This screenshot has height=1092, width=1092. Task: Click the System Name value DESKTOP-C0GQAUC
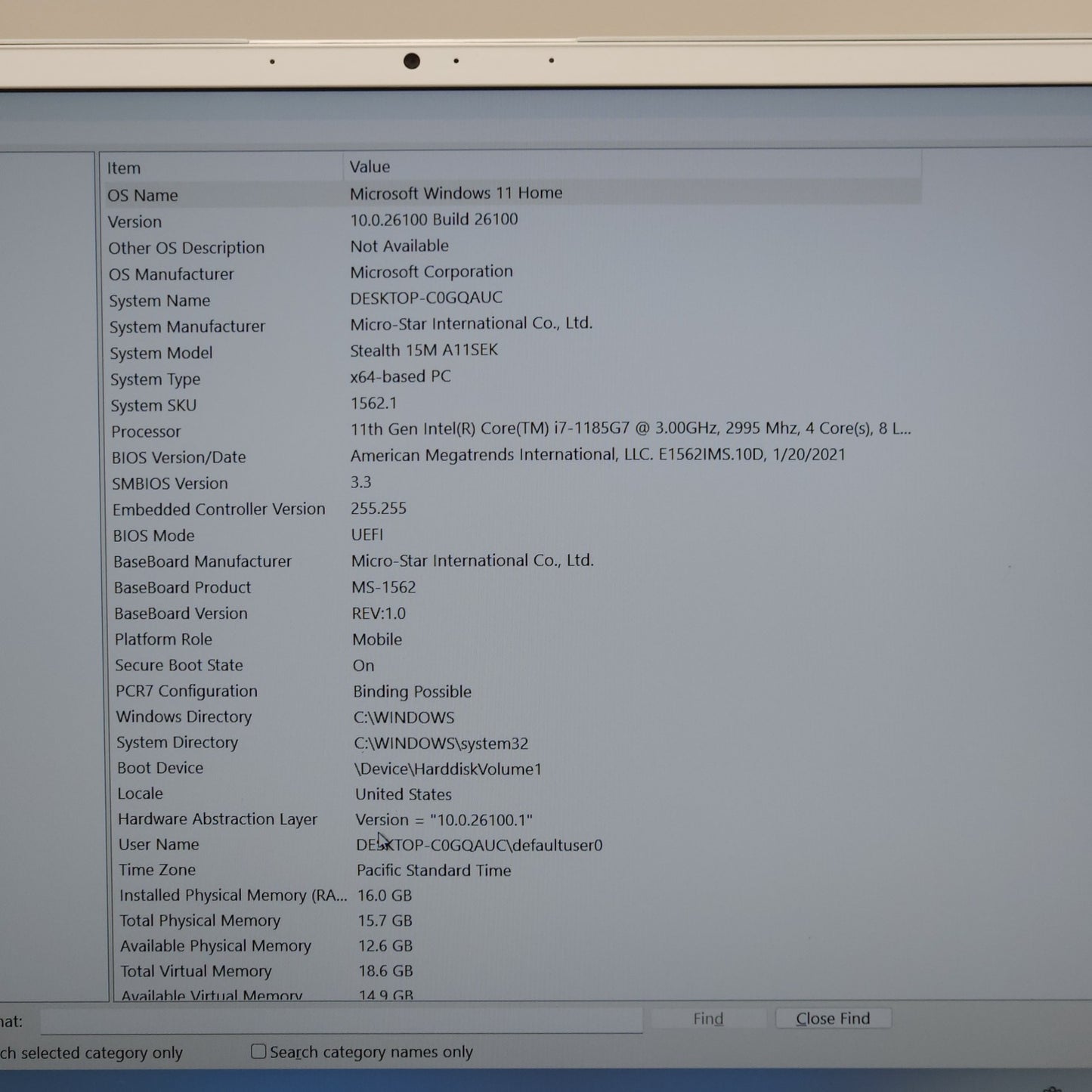click(426, 298)
